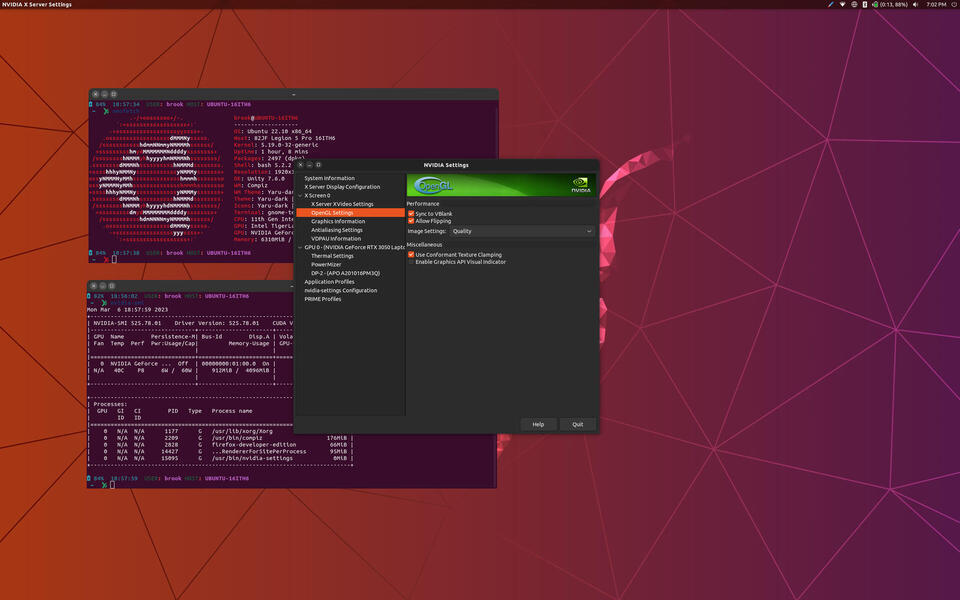This screenshot has height=600, width=960.
Task: Enable Graphics API Visual Indicator checkbox
Action: [411, 262]
